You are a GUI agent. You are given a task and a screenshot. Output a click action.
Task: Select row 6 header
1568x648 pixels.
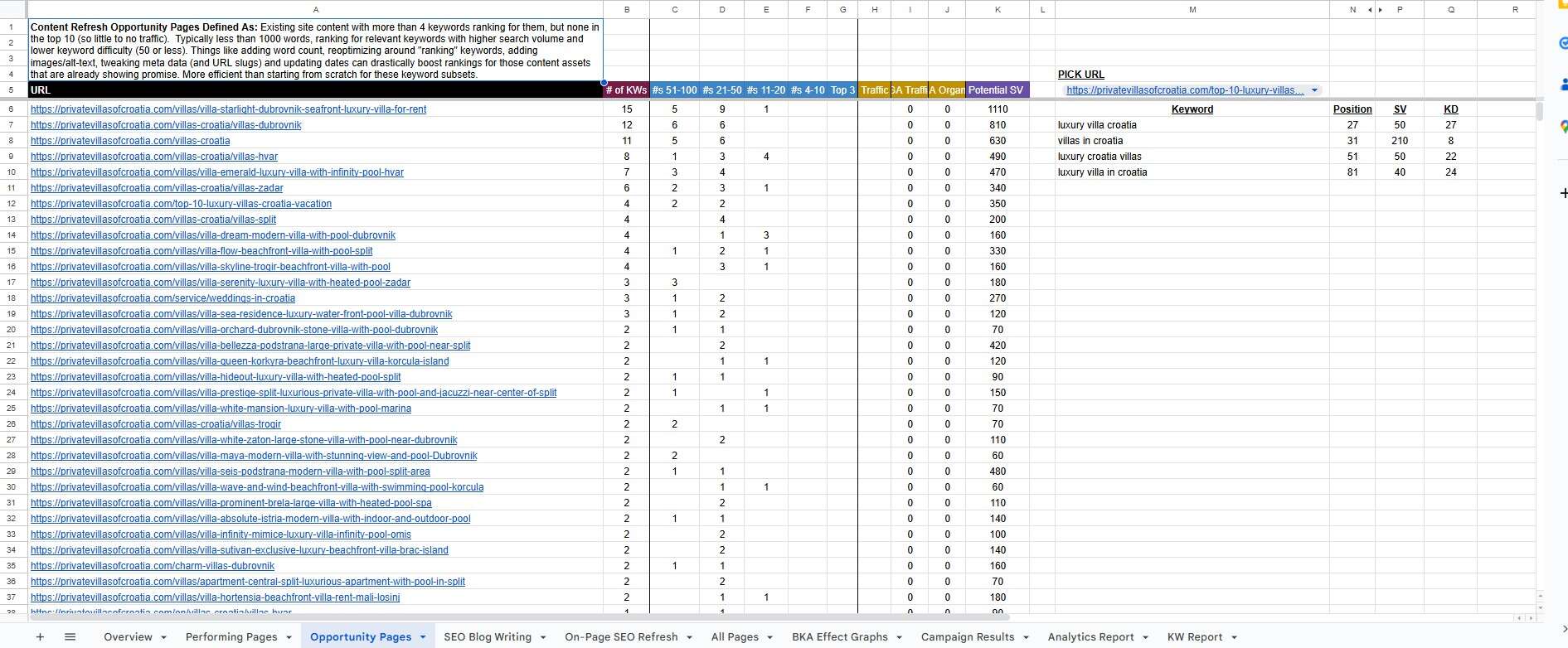tap(12, 109)
